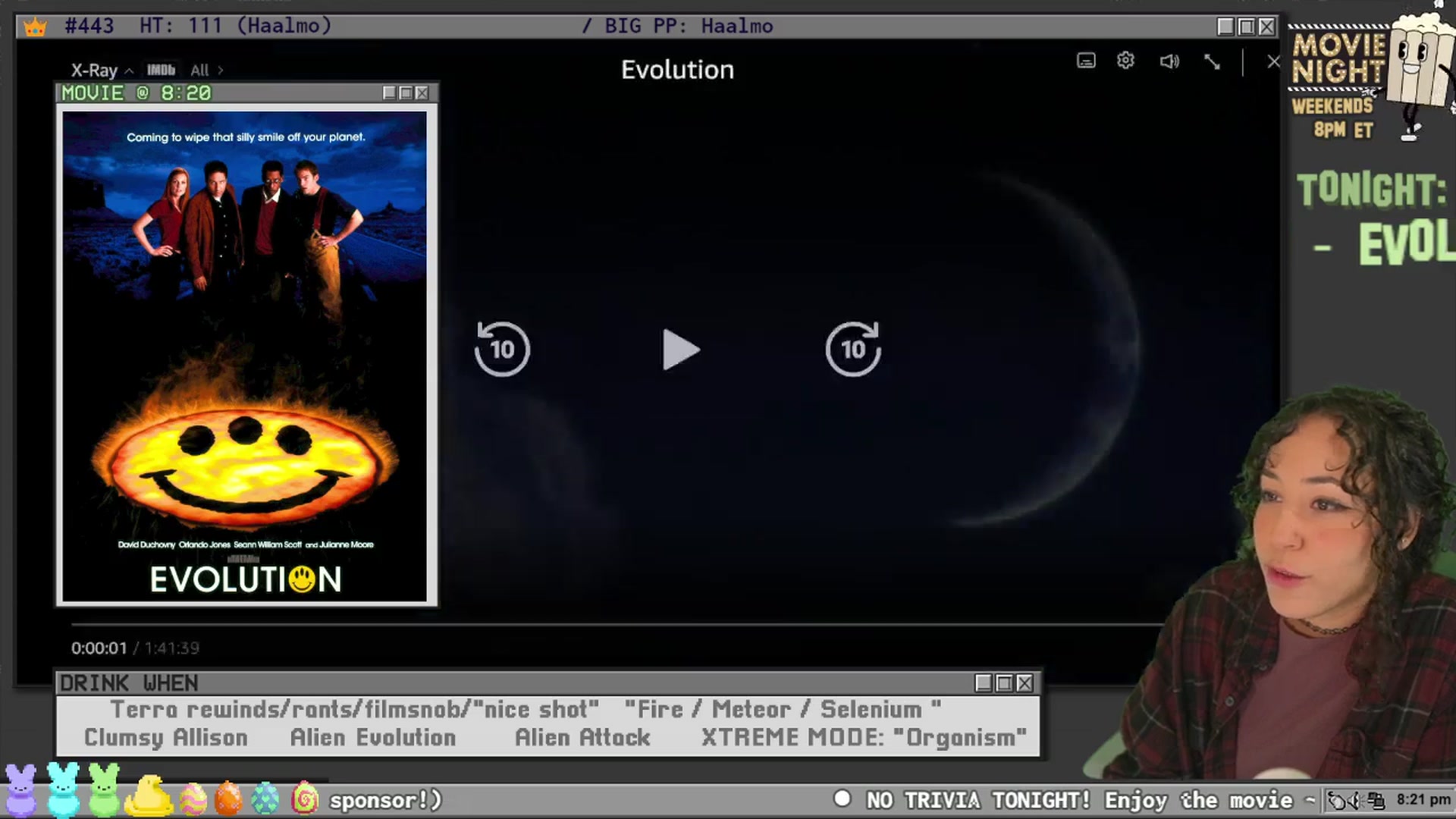Click the green bunny peep icon

coord(104,789)
